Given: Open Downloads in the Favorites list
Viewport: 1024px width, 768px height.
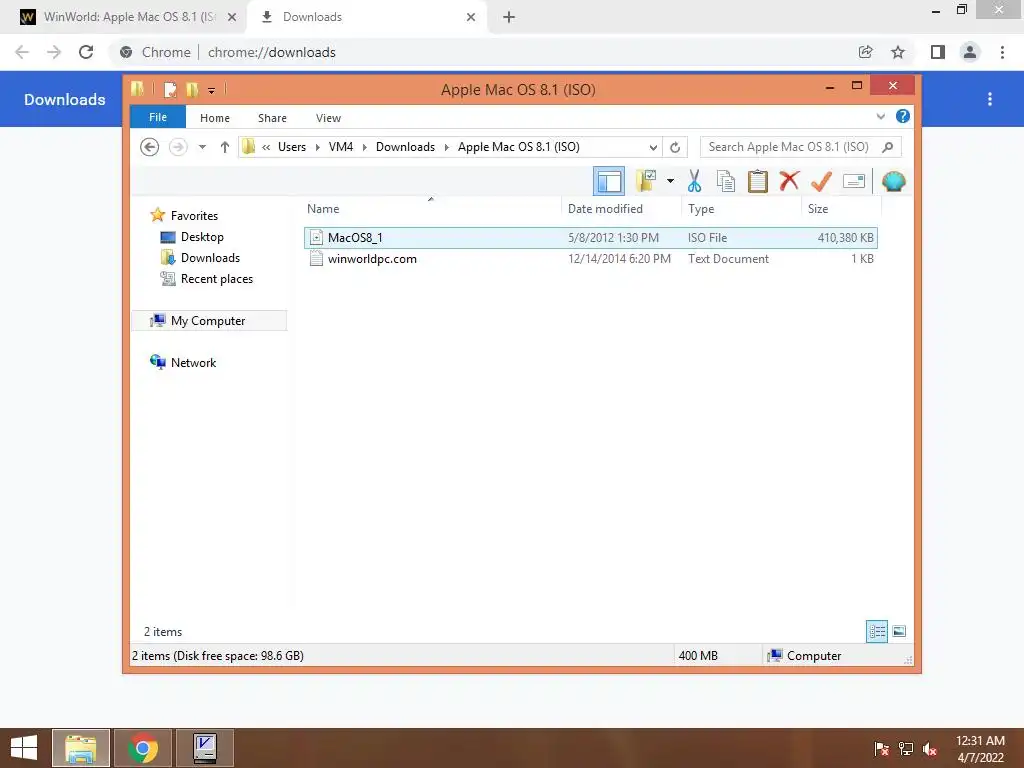Looking at the screenshot, I should click(210, 257).
